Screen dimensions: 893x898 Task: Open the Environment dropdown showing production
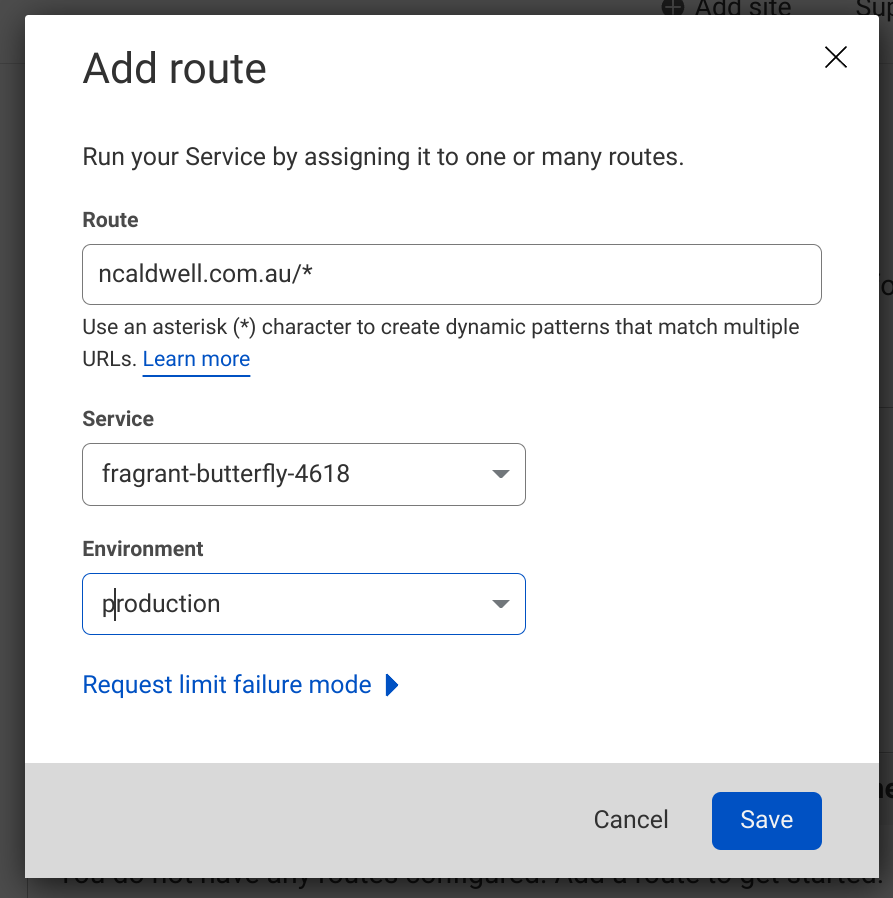(x=303, y=604)
